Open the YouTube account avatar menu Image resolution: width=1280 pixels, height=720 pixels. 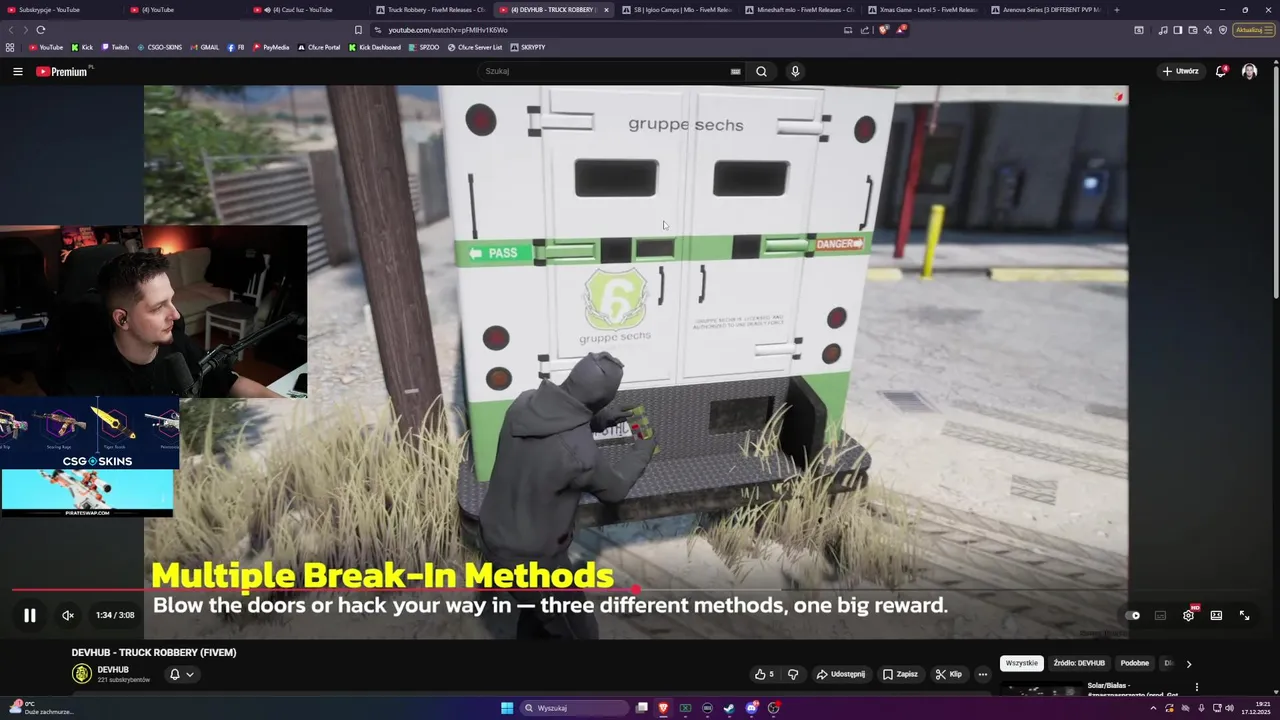[x=1249, y=71]
